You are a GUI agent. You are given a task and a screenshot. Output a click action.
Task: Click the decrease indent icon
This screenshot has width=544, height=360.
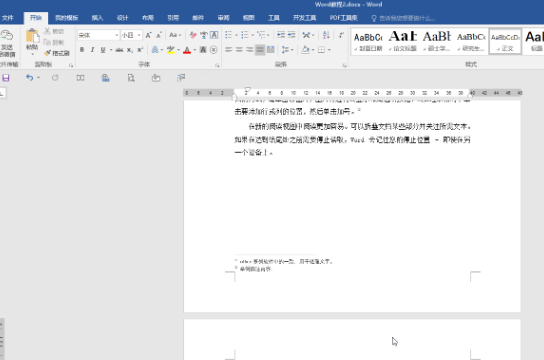coord(281,35)
